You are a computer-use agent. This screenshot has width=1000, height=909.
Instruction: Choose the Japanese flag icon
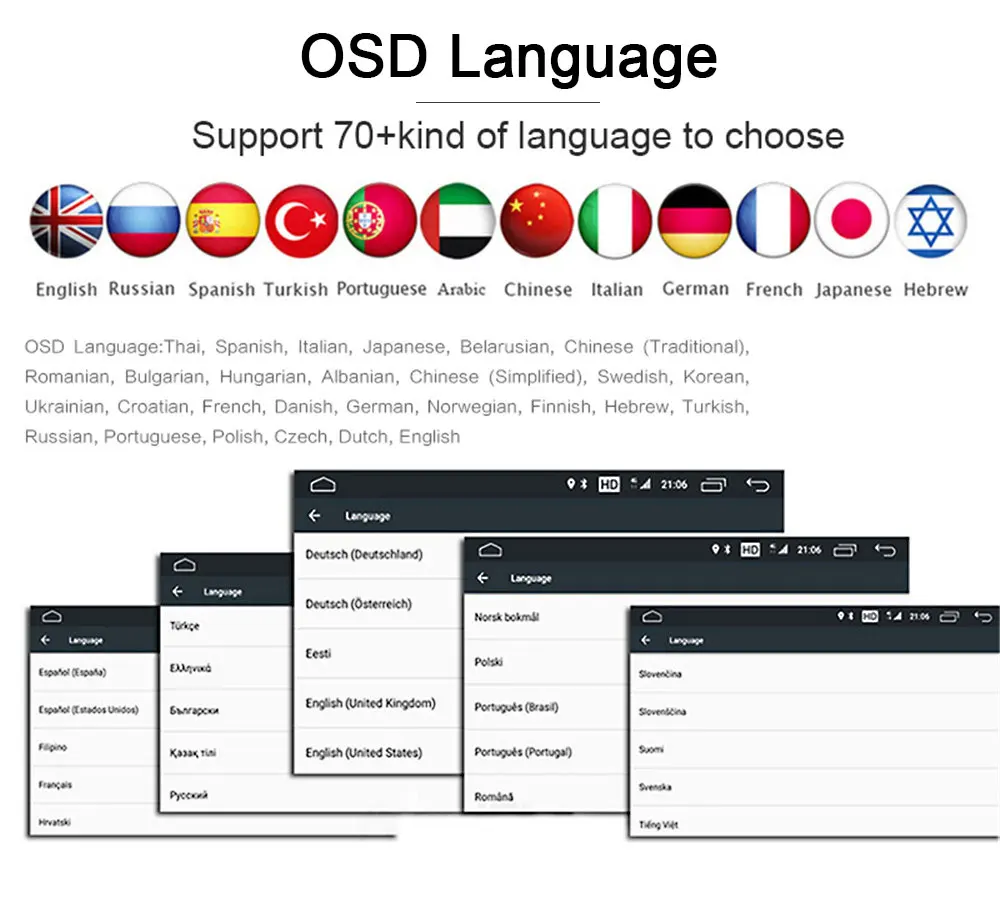852,220
